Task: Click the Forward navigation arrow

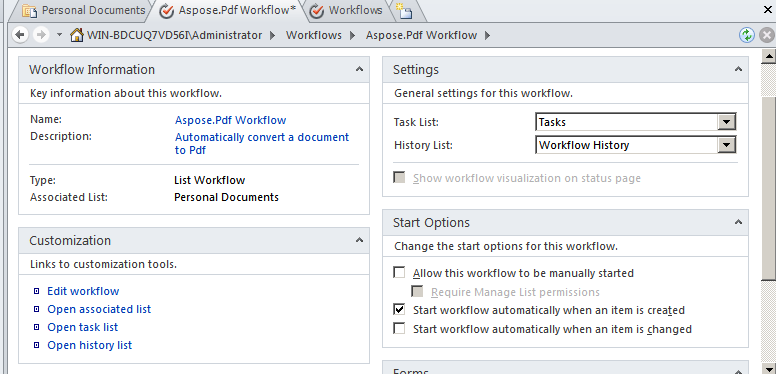Action: 41,35
